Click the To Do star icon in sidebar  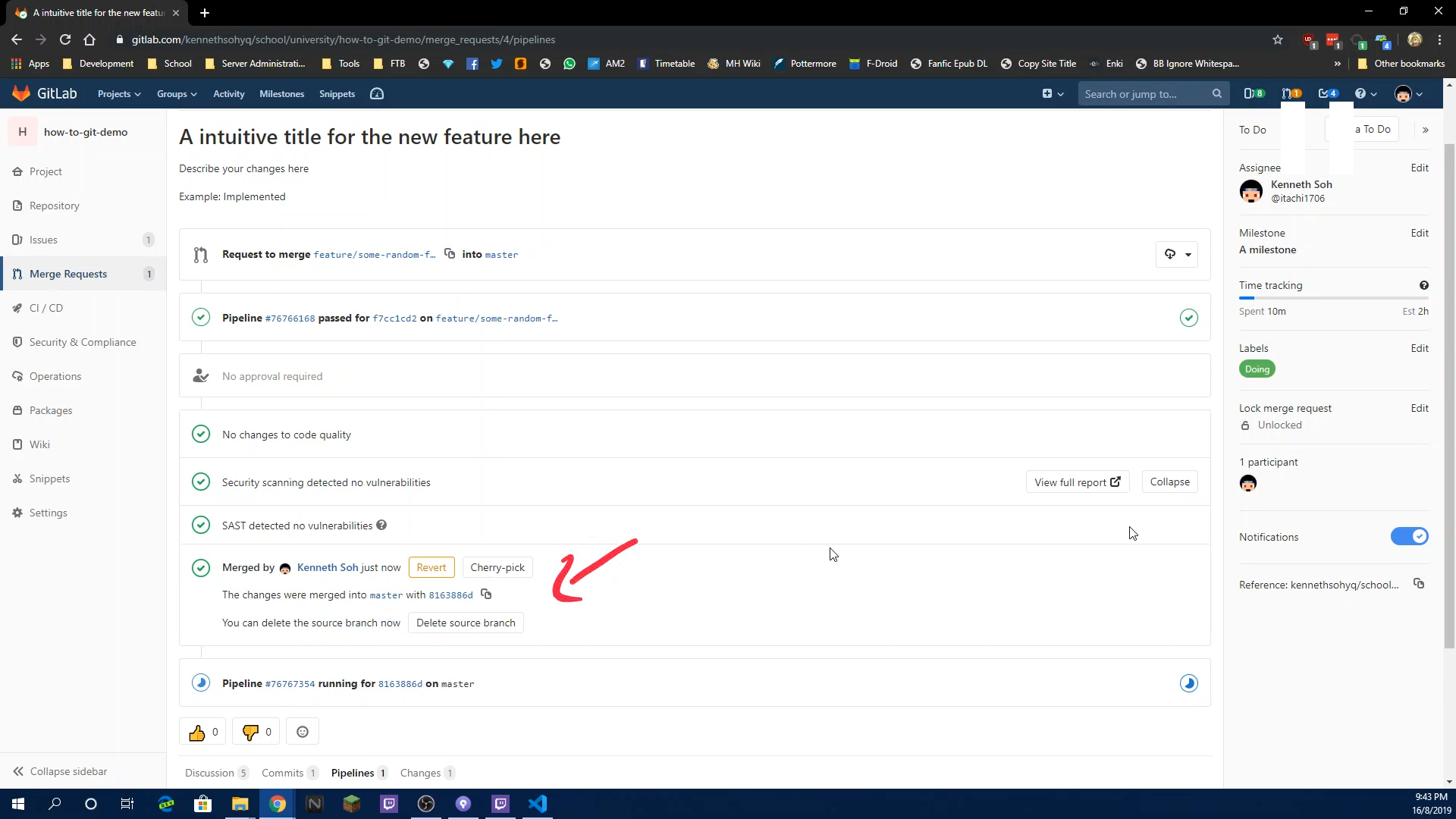[x=1426, y=129]
